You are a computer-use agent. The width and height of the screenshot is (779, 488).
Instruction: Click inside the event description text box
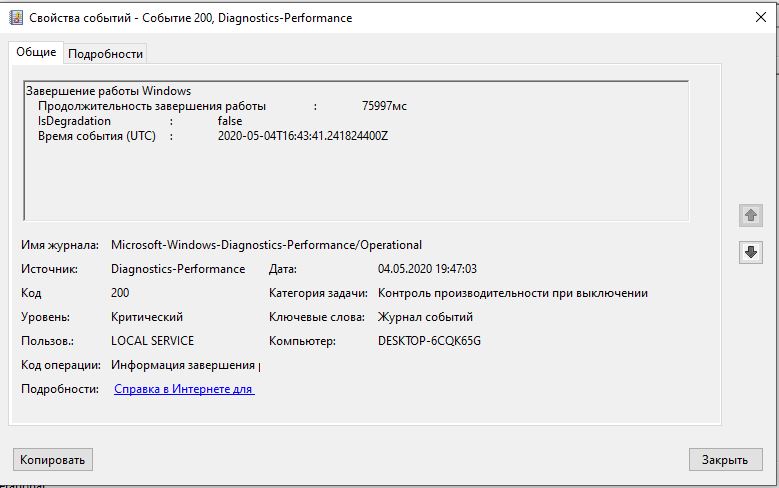tap(356, 180)
